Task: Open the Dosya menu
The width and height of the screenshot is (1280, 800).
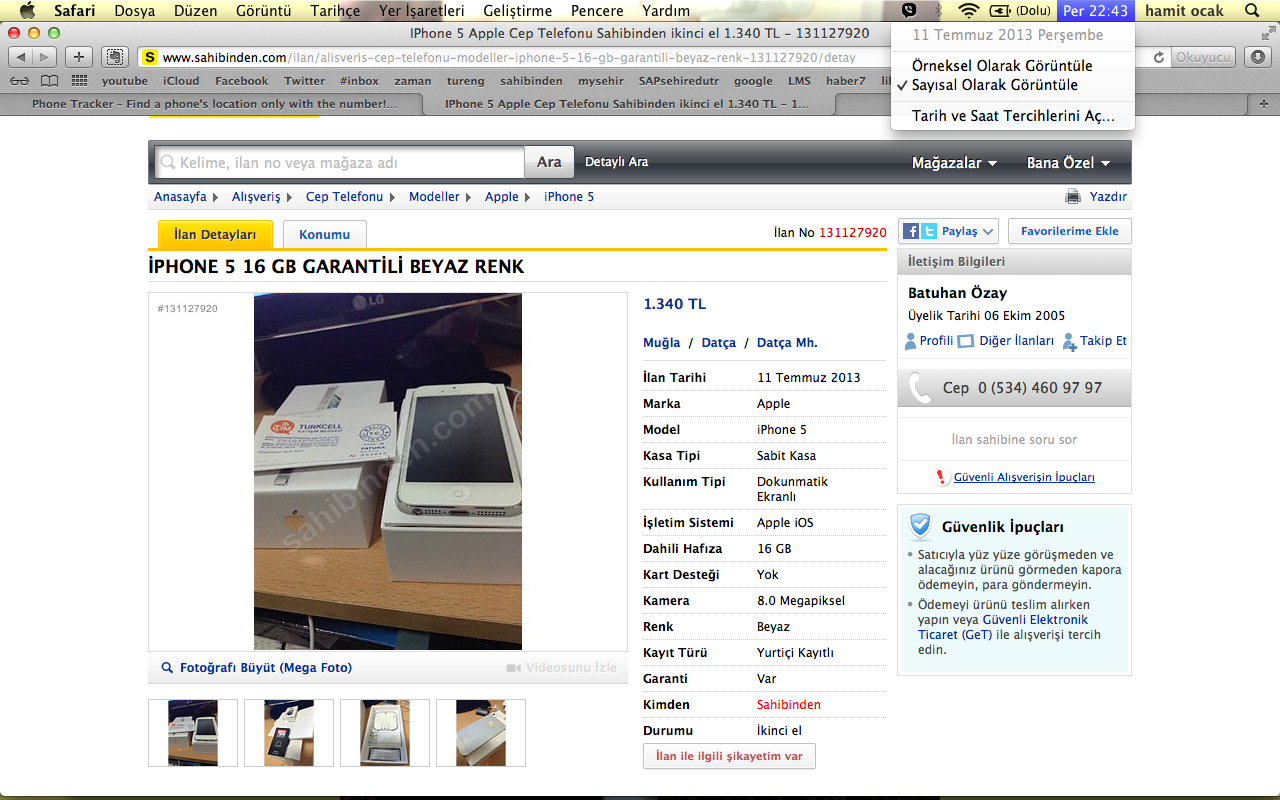Action: [135, 11]
